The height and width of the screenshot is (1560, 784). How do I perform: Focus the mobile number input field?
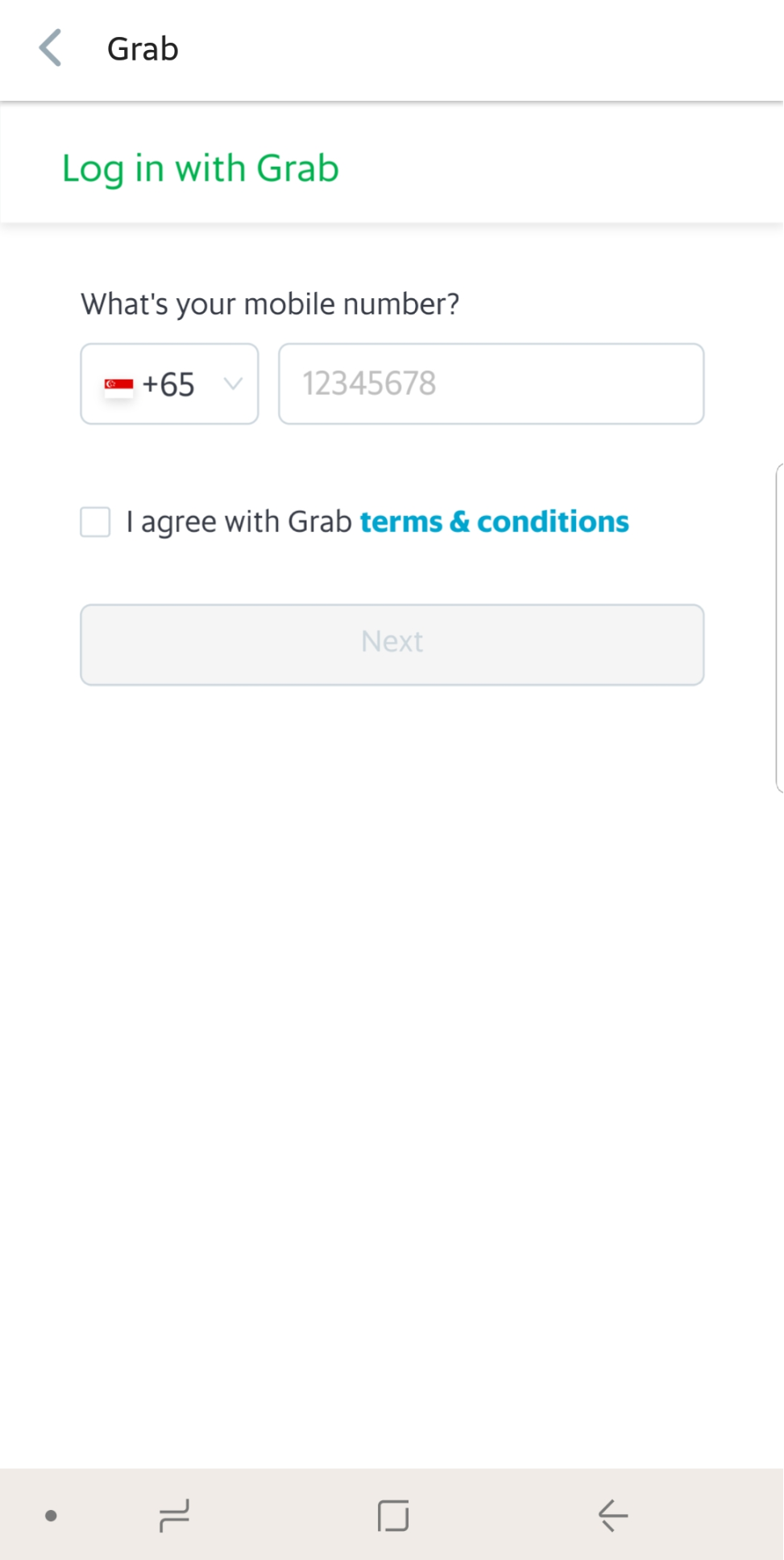492,384
